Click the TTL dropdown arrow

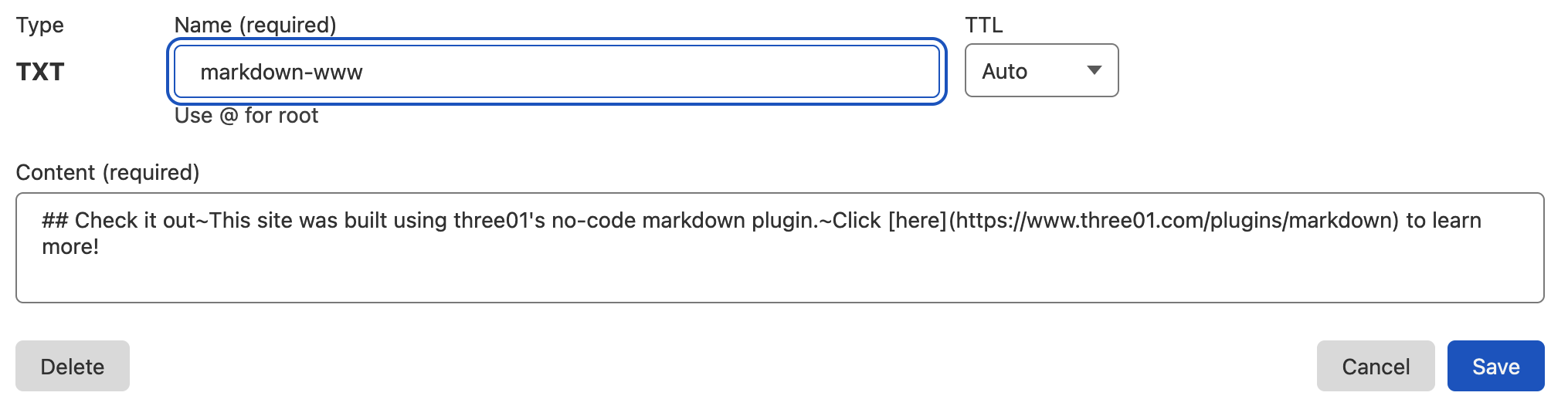coord(1094,70)
